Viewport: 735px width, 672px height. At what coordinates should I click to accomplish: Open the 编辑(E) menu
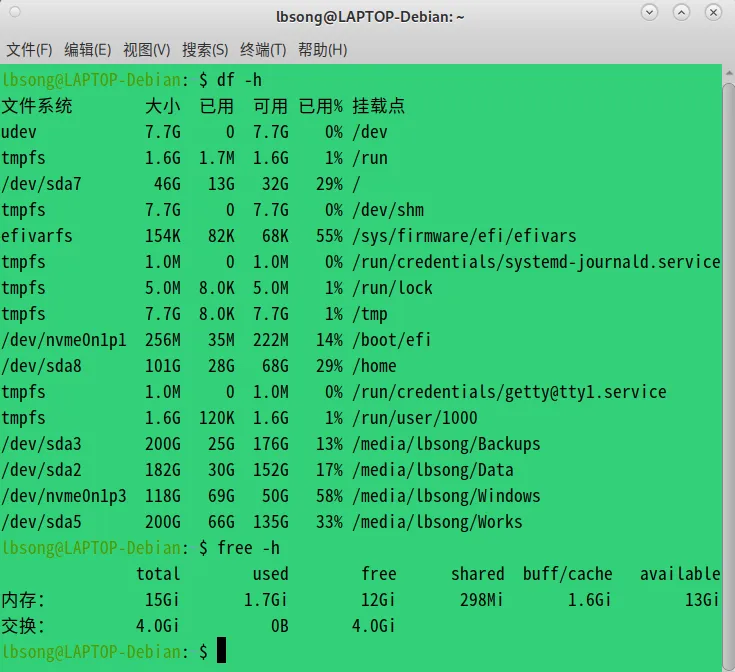(88, 50)
